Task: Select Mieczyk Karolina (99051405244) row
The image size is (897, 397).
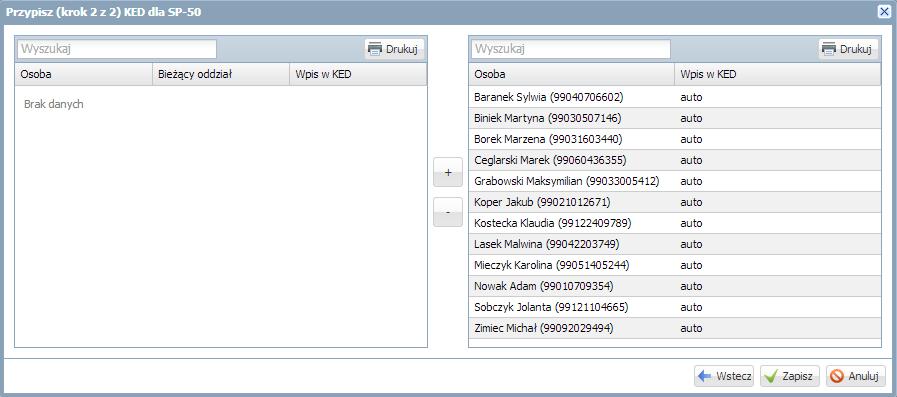Action: click(x=675, y=265)
